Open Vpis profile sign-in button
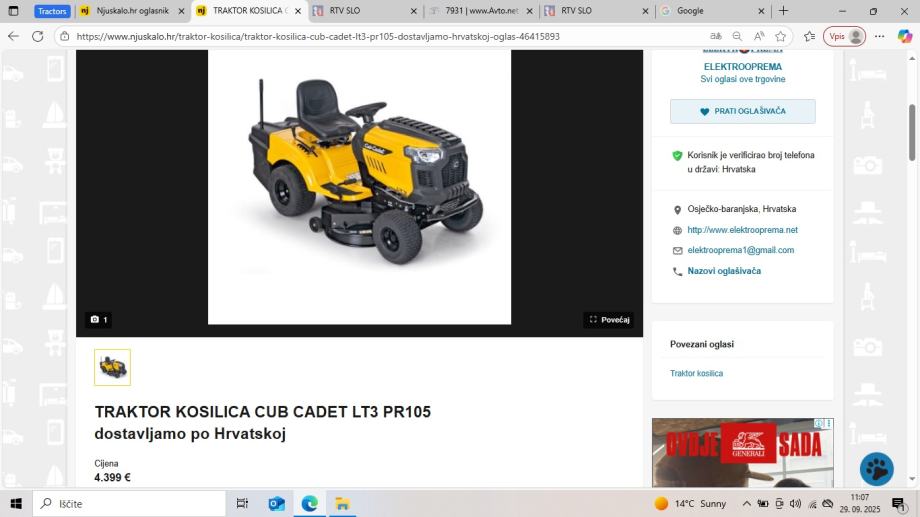Image resolution: width=920 pixels, height=517 pixels. [x=844, y=36]
